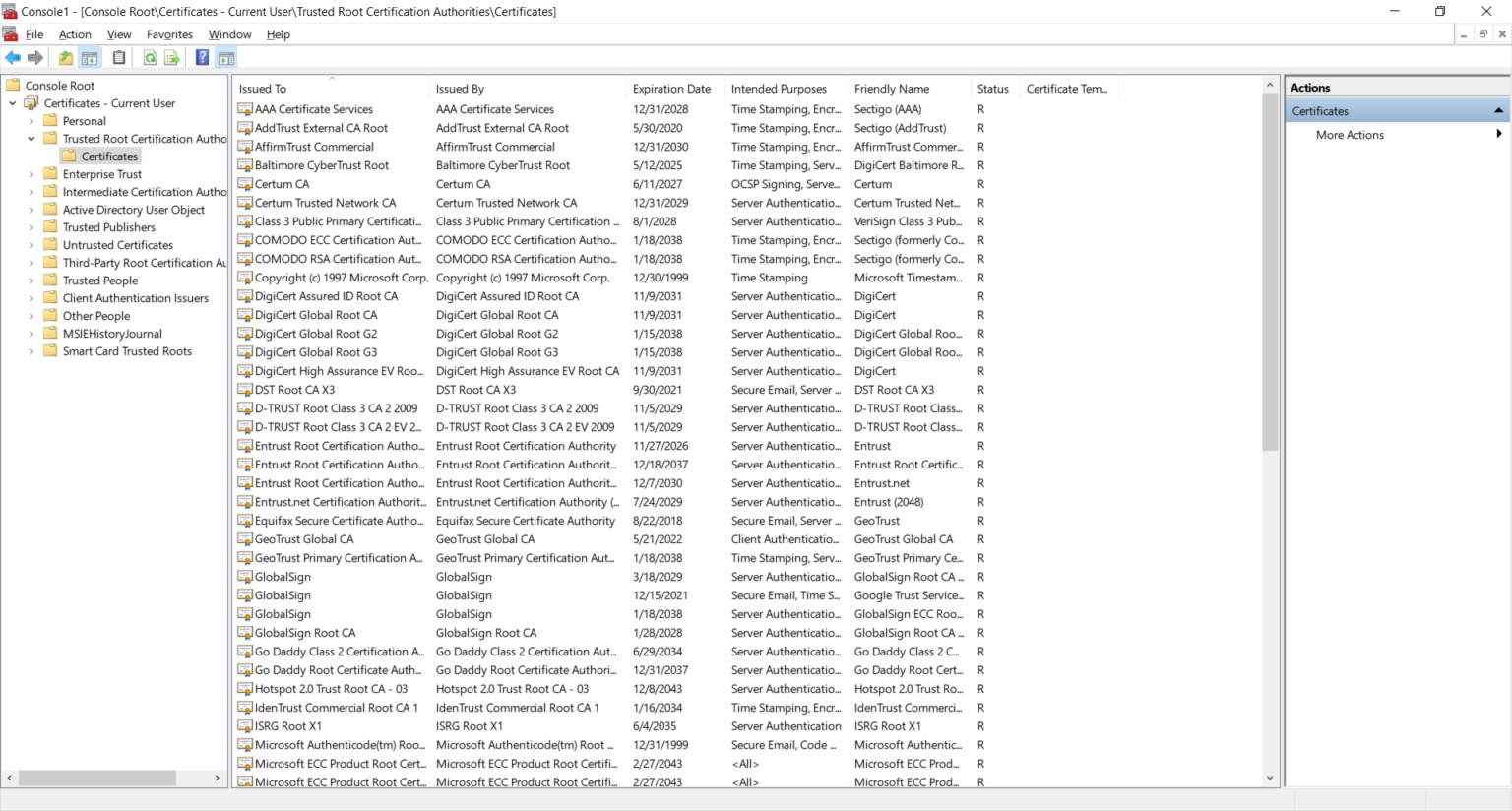
Task: Expand the More Actions submenu arrow
Action: tap(1498, 135)
